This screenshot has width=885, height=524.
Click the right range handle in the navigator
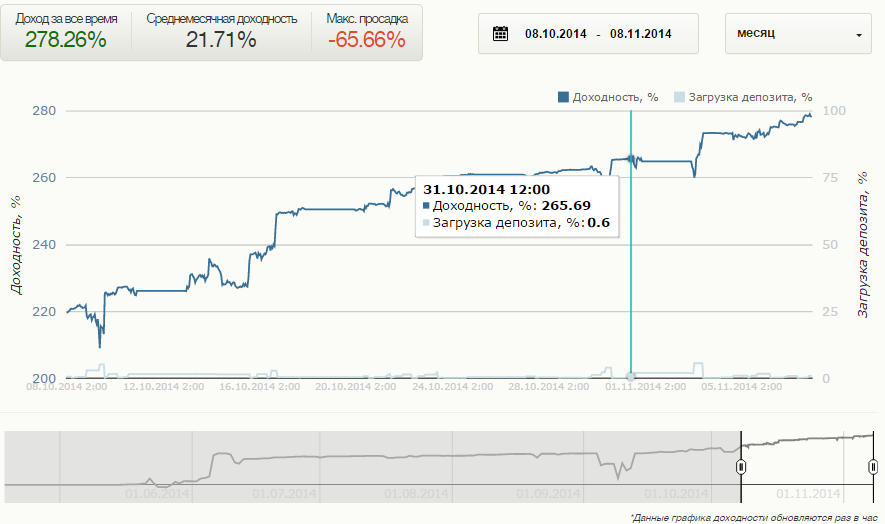(x=873, y=467)
